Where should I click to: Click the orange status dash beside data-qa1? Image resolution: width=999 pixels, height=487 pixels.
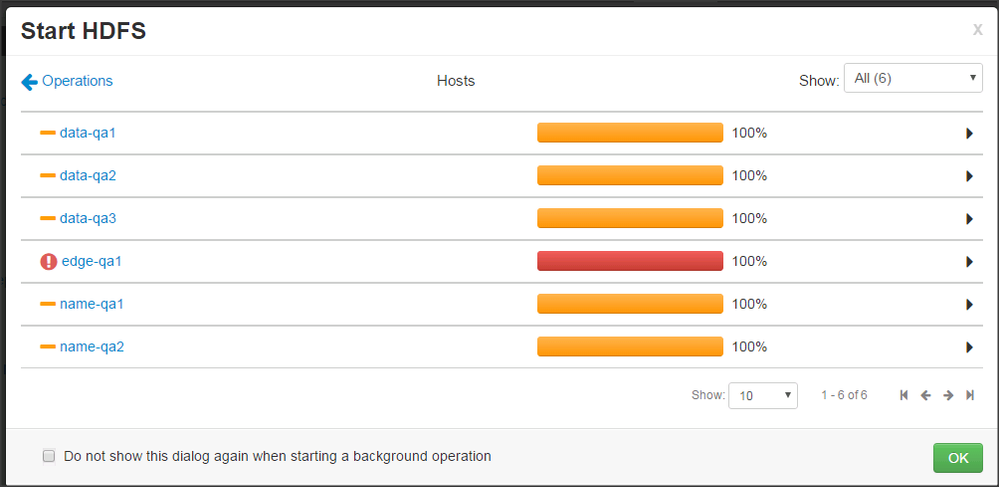click(x=47, y=132)
